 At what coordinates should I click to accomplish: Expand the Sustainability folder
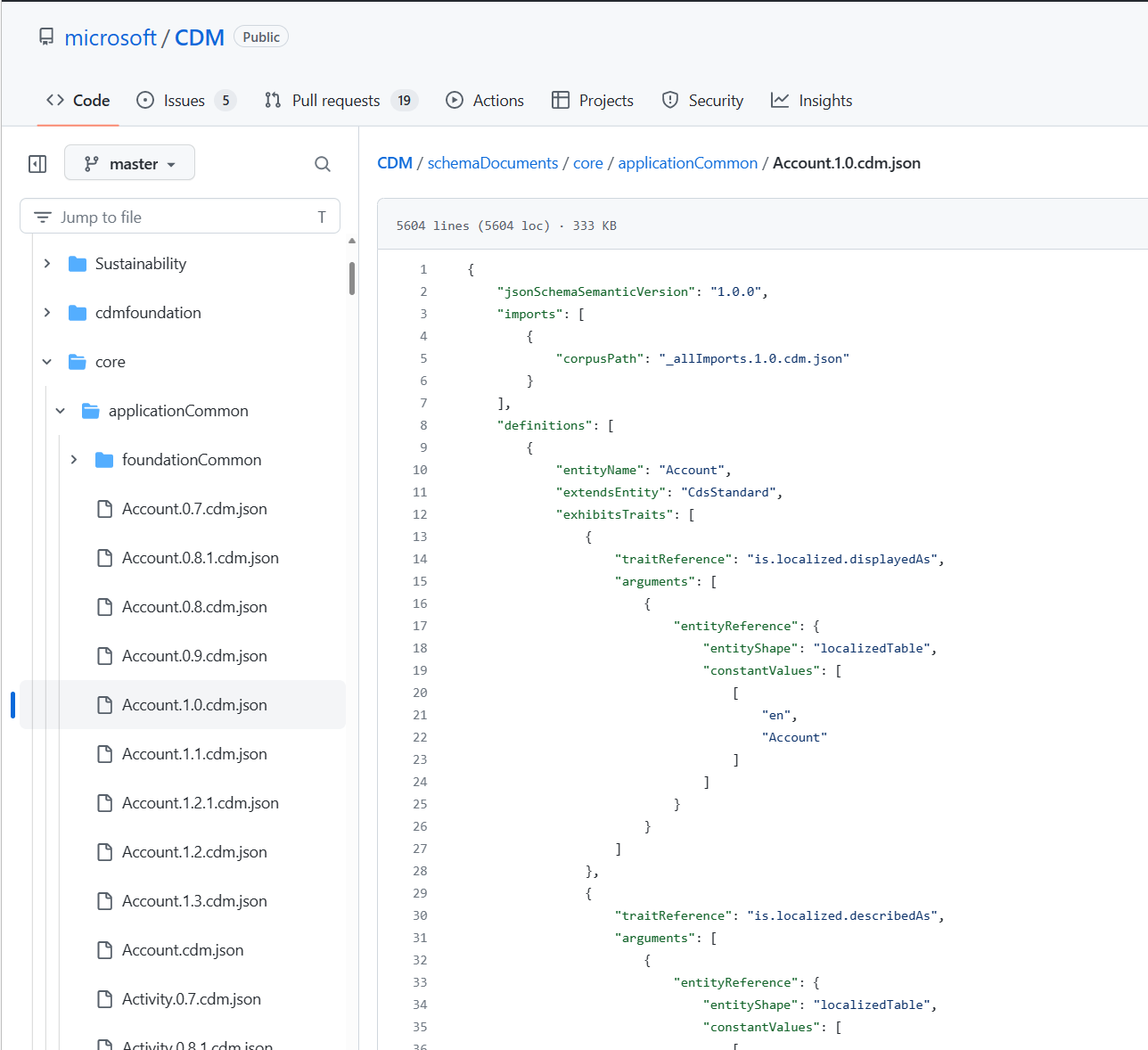(x=47, y=263)
